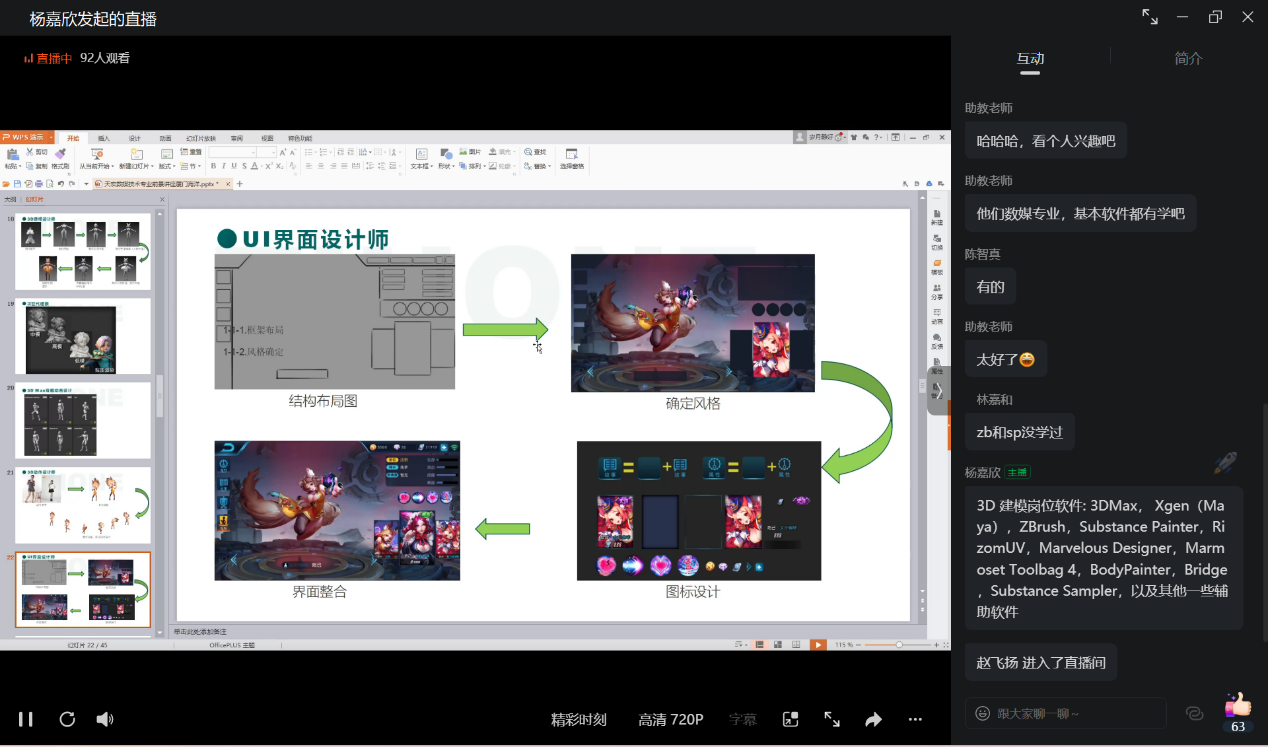Screen dimensions: 1268x747
Task: Collapse the chat side panel arrow
Action: 938,389
